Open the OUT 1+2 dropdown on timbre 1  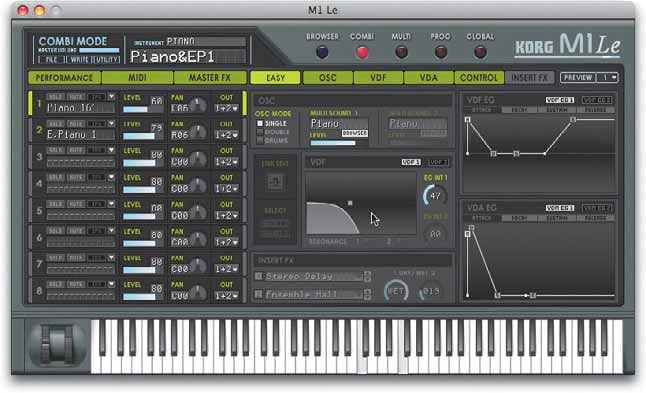pos(227,108)
